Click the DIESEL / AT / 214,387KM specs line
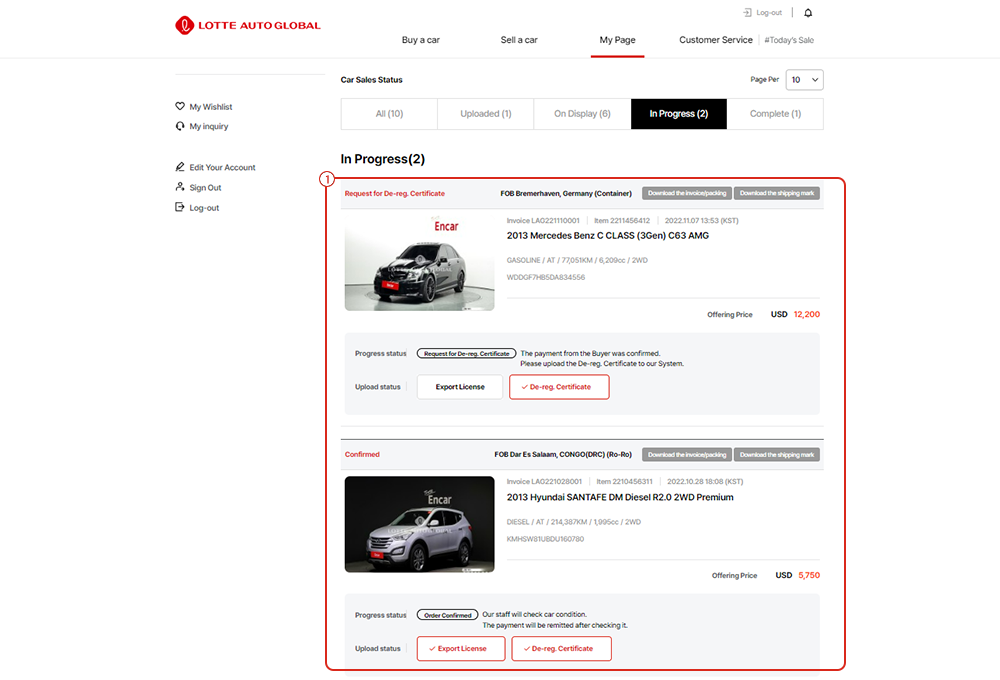 [x=574, y=522]
